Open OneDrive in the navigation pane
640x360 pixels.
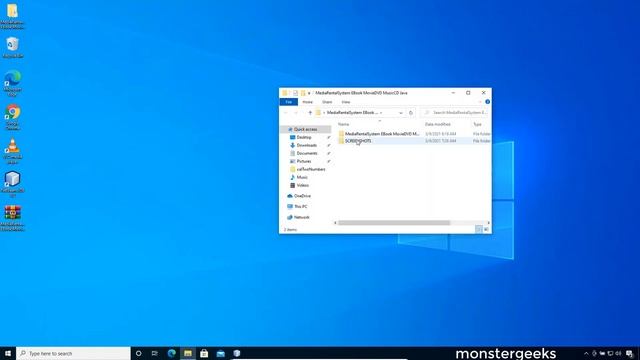point(302,196)
